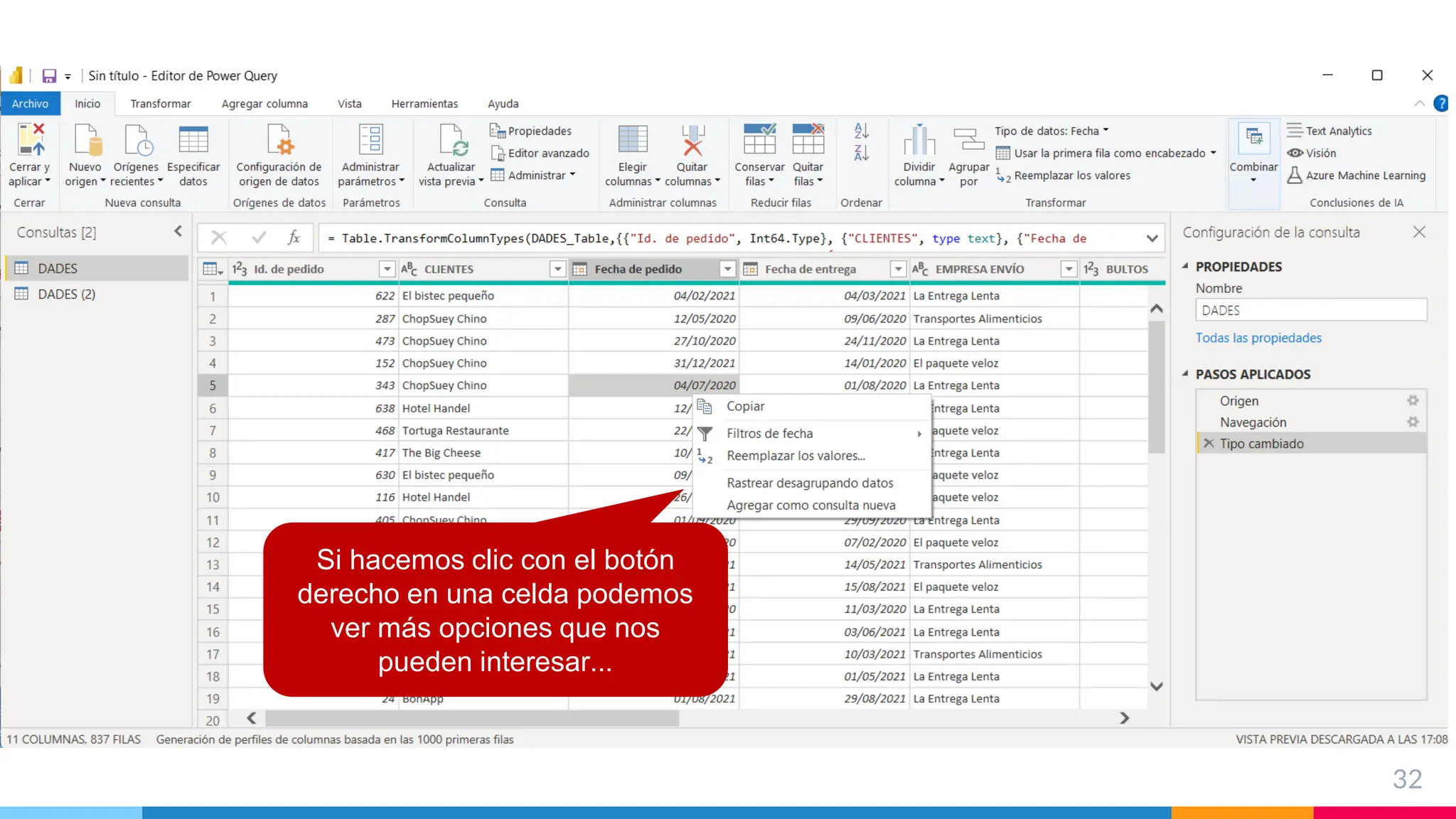Click Todas las propiedades link
Viewport: 1456px width, 819px height.
pos(1258,338)
